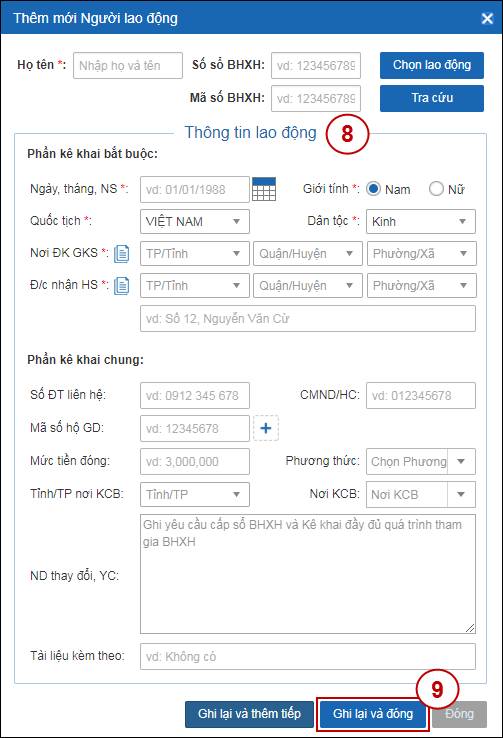Screen dimensions: 503x738
Task: Click Tra cứu button
Action: pyautogui.click(x=432, y=98)
